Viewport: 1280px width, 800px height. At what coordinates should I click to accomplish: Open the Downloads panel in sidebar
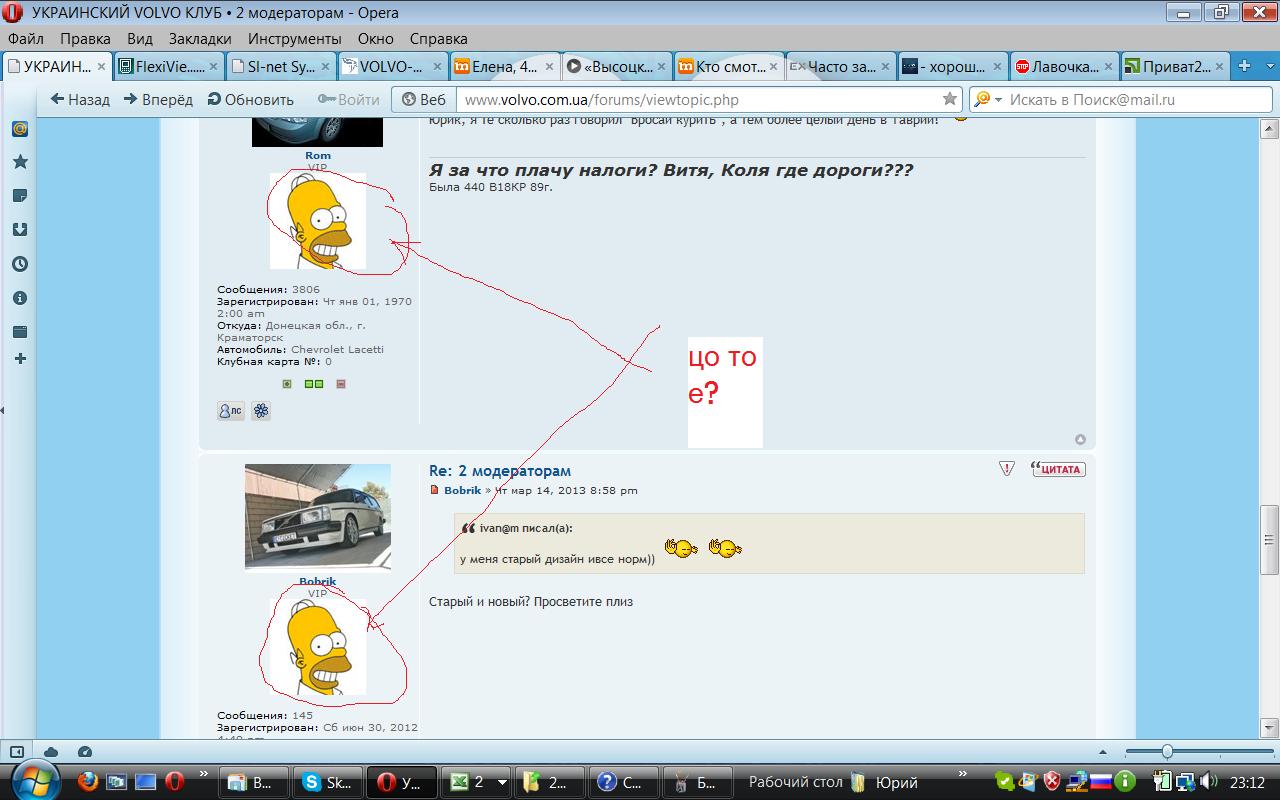[19, 230]
